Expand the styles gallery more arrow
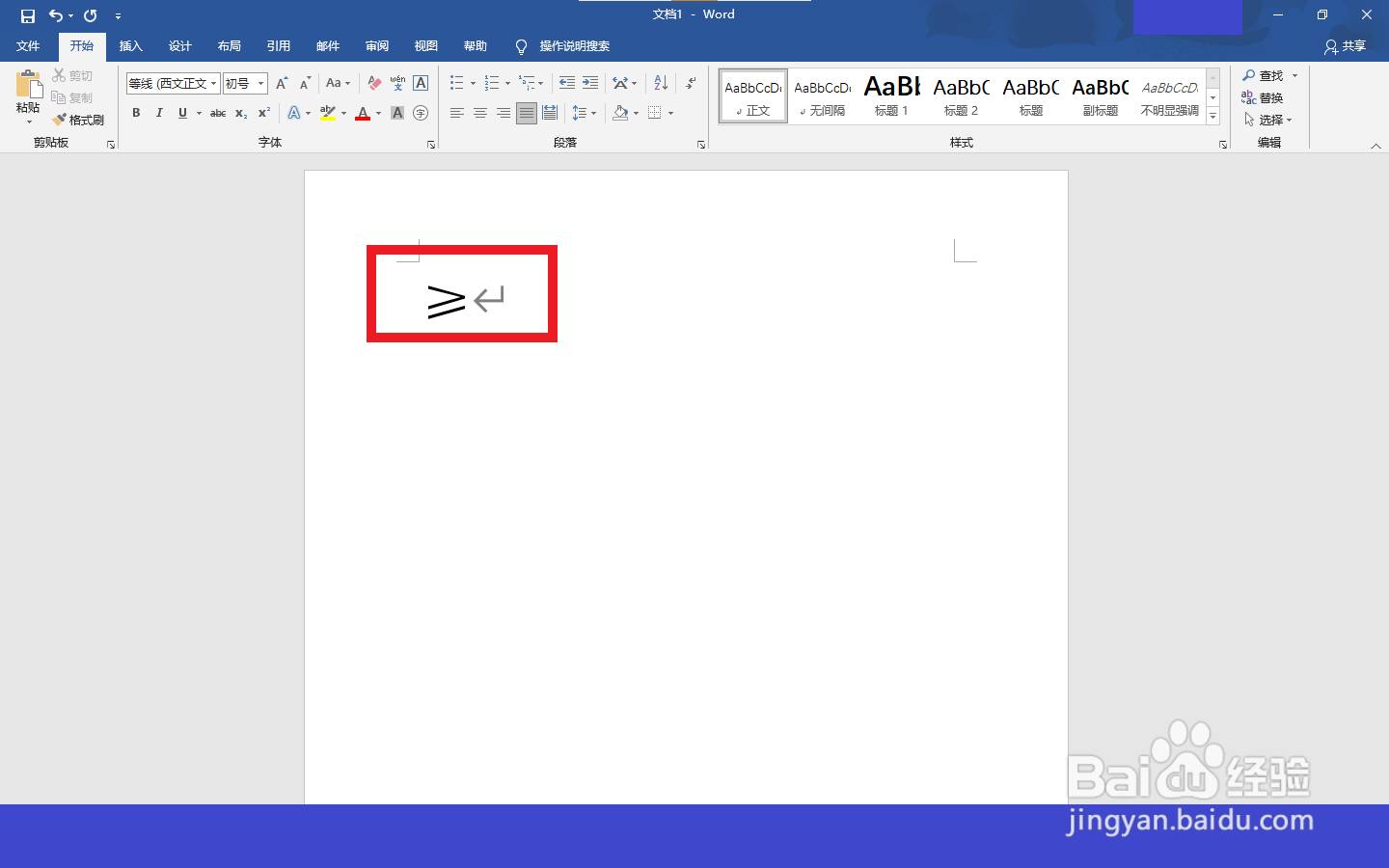Image resolution: width=1389 pixels, height=868 pixels. [1213, 117]
